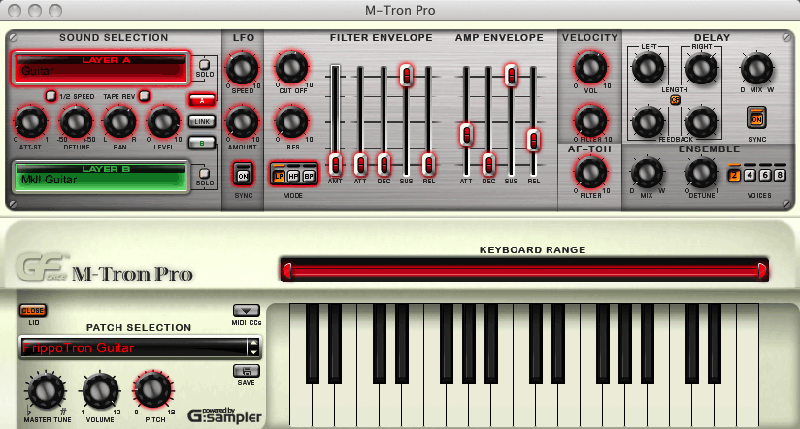
Task: Select the A layer edit button
Action: tap(202, 100)
